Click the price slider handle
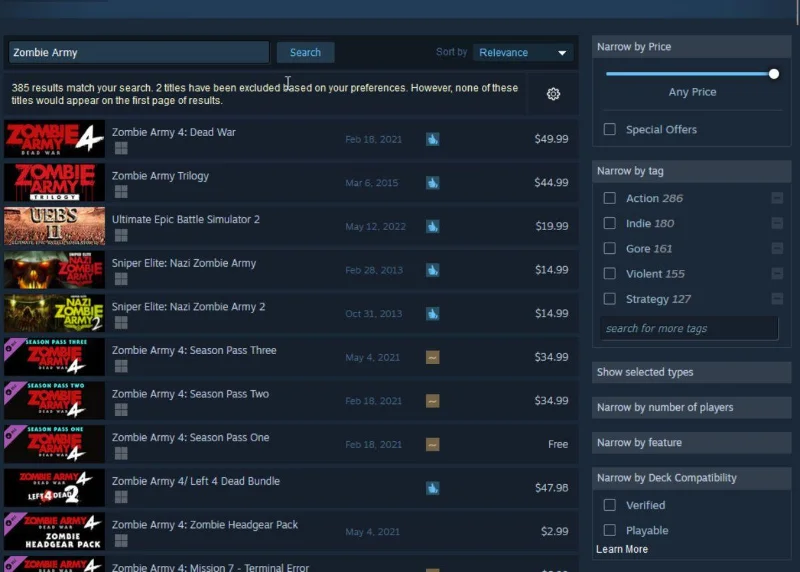Image resolution: width=800 pixels, height=572 pixels. click(773, 74)
